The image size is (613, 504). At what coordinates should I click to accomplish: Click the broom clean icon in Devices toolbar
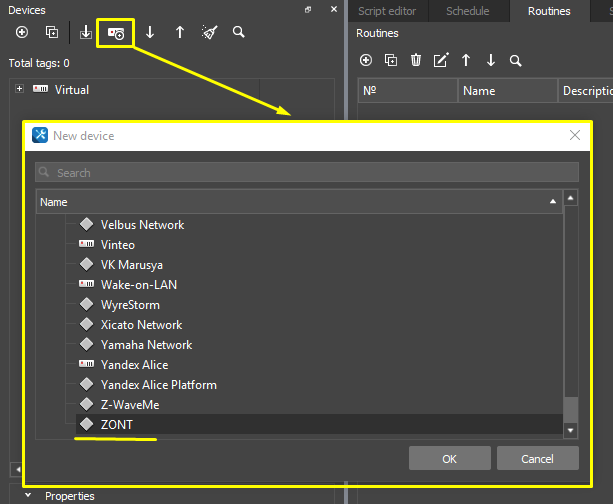(209, 32)
